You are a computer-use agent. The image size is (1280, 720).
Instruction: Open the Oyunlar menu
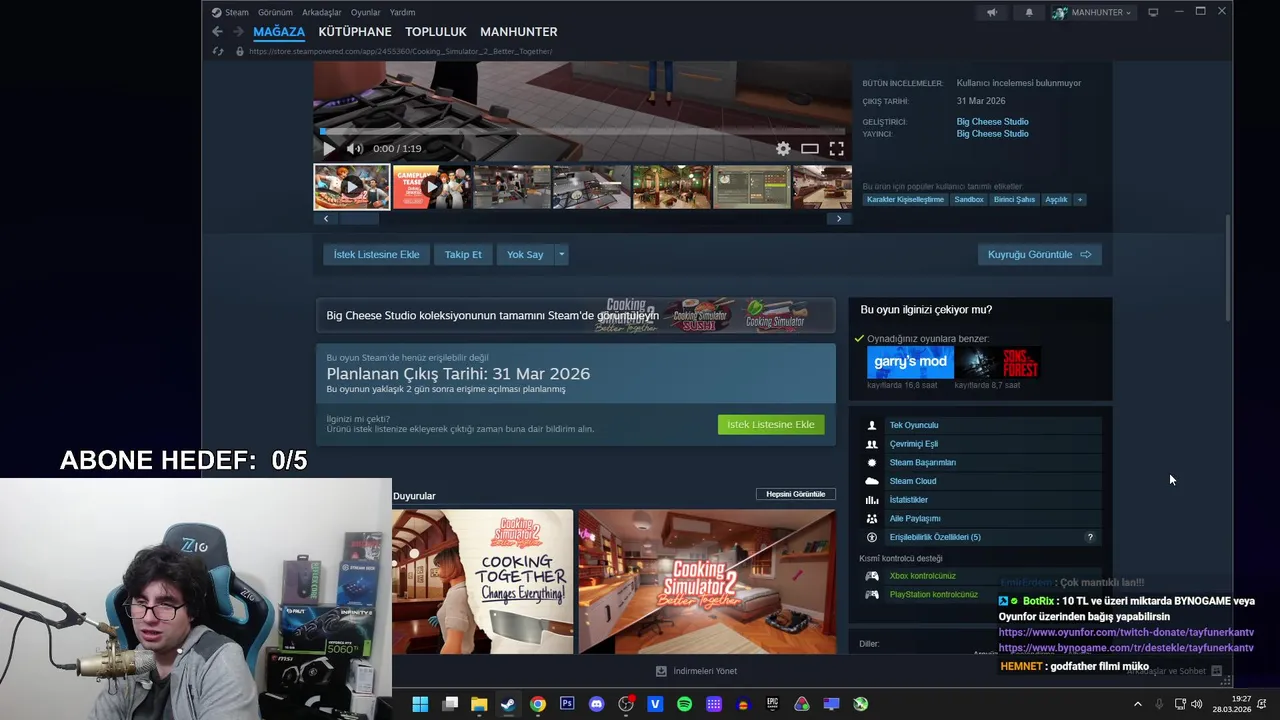click(x=365, y=12)
